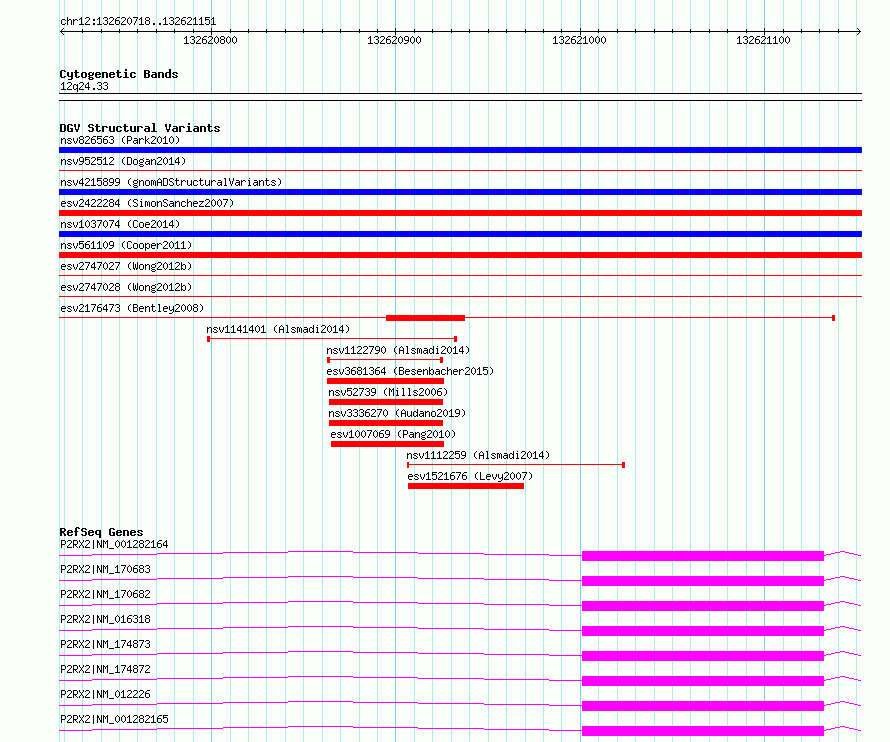
Task: Click nsv1122790 (Alsmadi2014) label
Action: click(x=398, y=350)
